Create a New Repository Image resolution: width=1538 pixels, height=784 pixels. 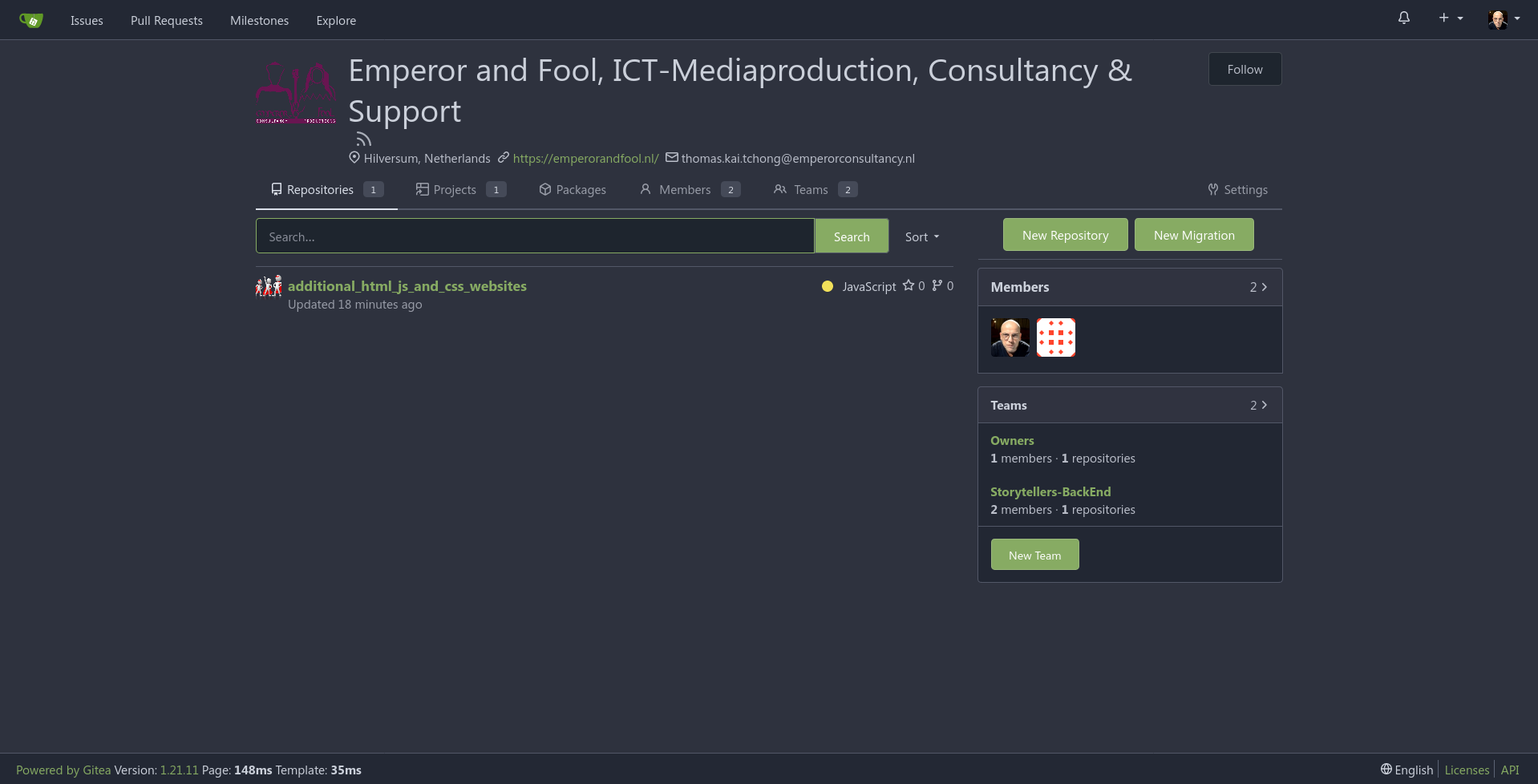click(1065, 234)
